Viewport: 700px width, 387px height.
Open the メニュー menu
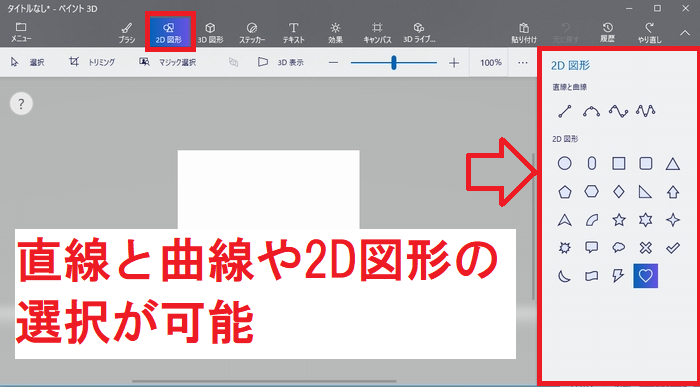(21, 33)
